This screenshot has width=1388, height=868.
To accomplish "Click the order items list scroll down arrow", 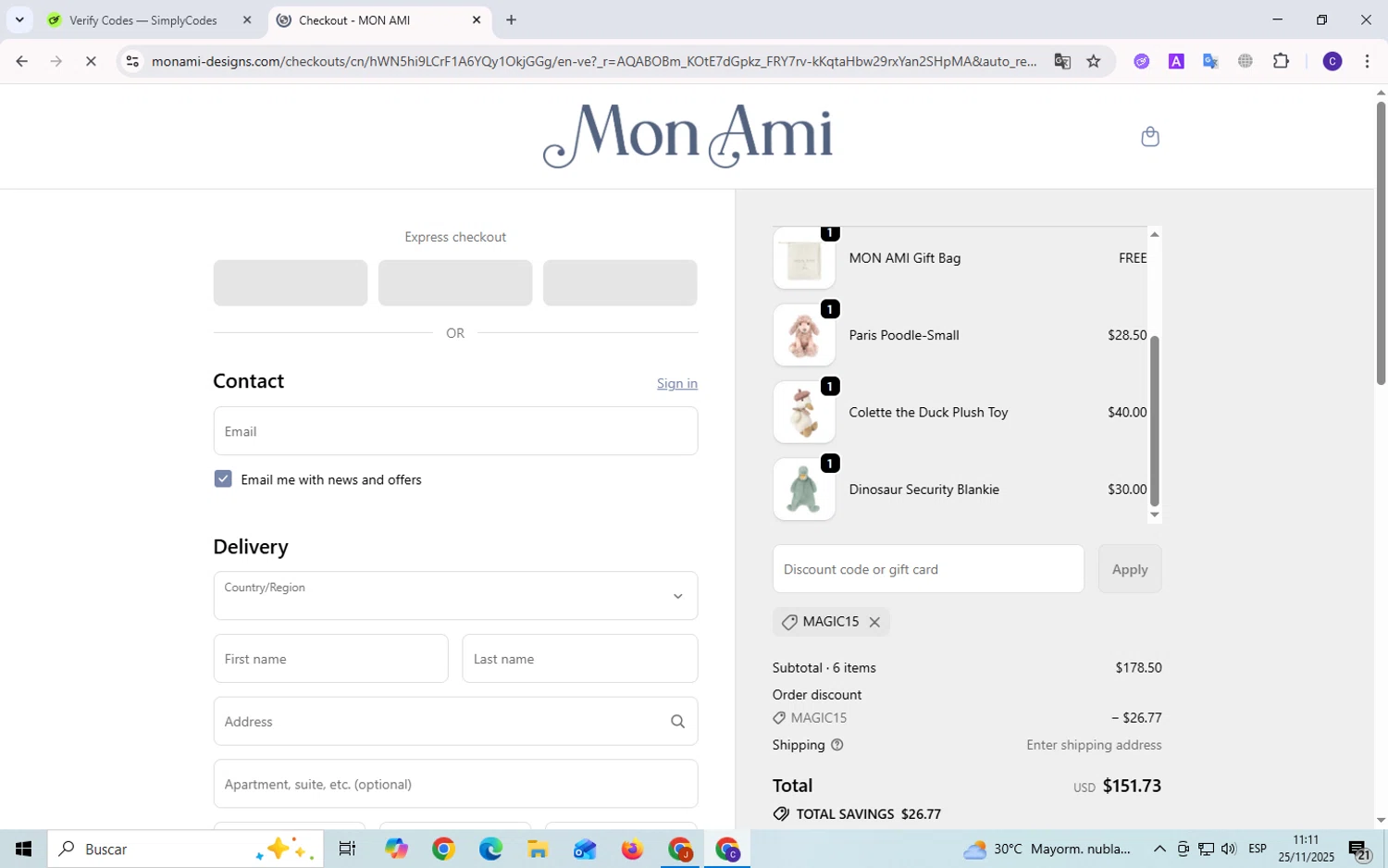I will tap(1155, 515).
